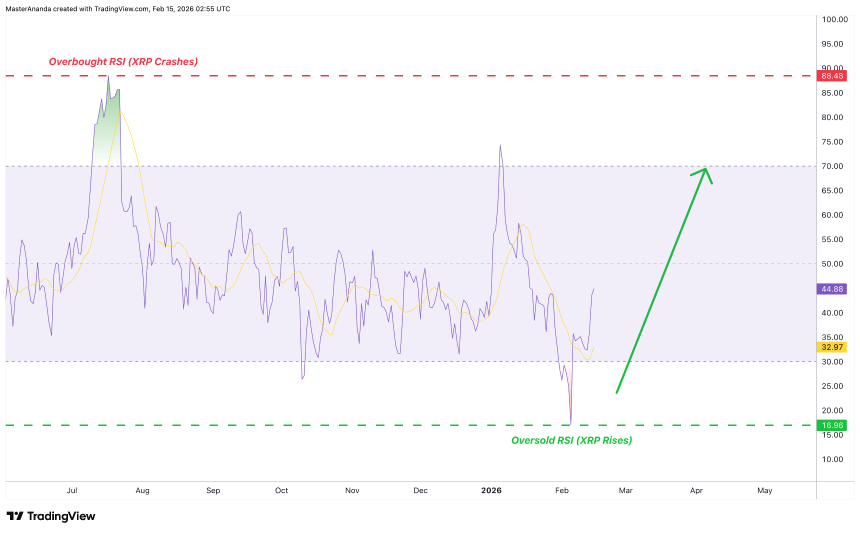Click the 70.00 level on price scale
The height and width of the screenshot is (533, 860).
(832, 166)
